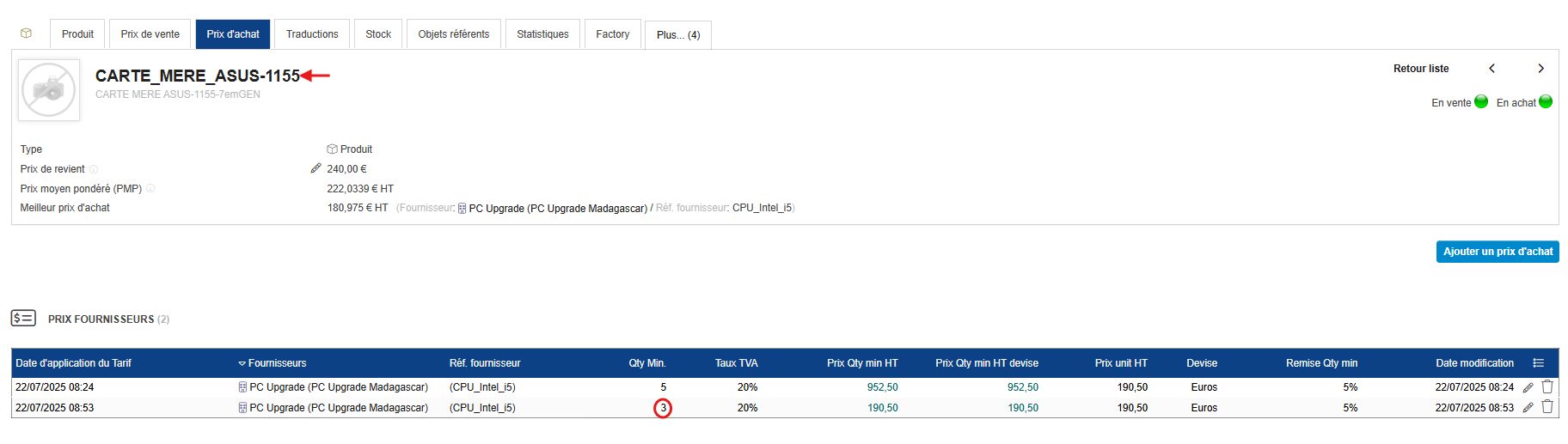Click the building icon beside best price supplier
Viewport: 1568px width, 444px height.
[x=462, y=209]
